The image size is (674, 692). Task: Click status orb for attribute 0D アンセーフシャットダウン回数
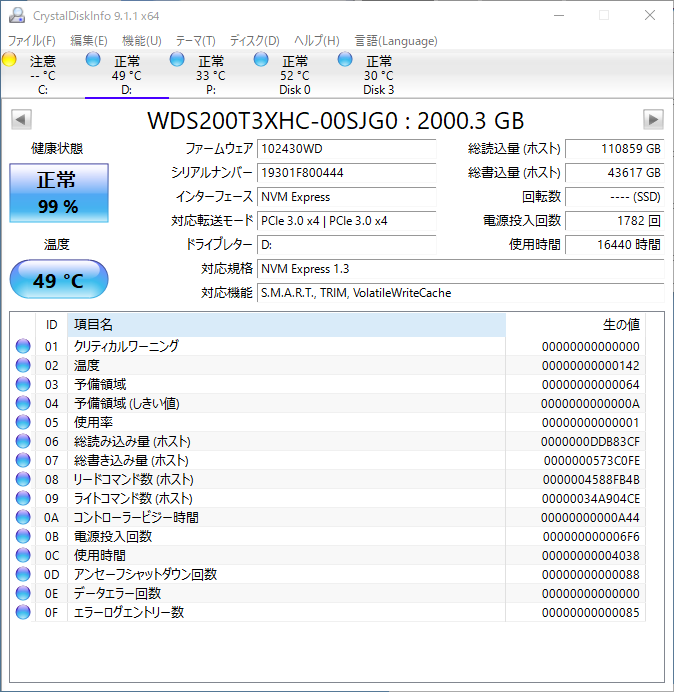23,574
